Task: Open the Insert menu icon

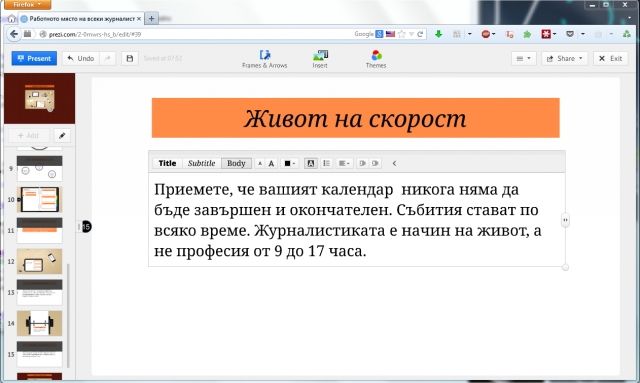Action: [x=320, y=59]
